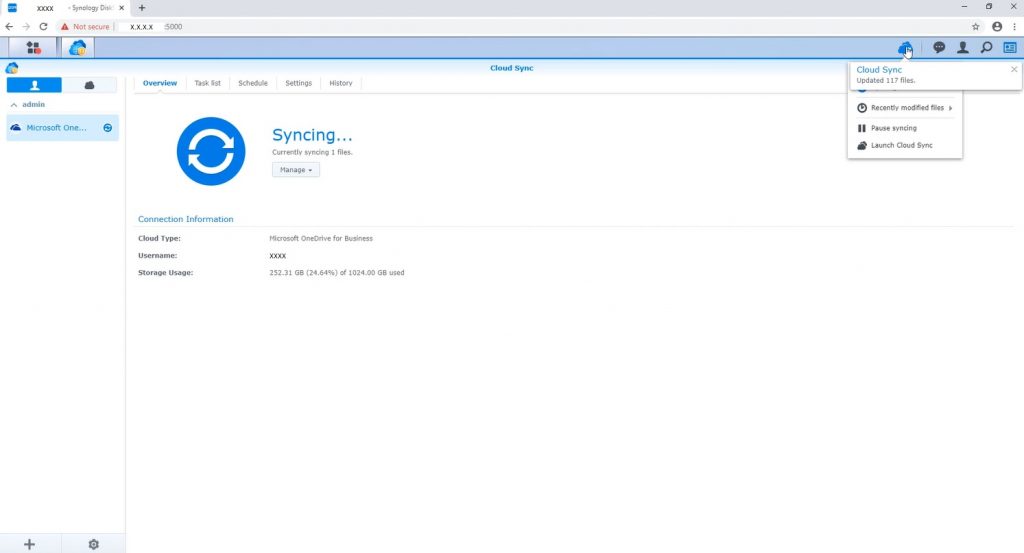The height and width of the screenshot is (553, 1024).
Task: Open the Settings tab
Action: coord(298,83)
